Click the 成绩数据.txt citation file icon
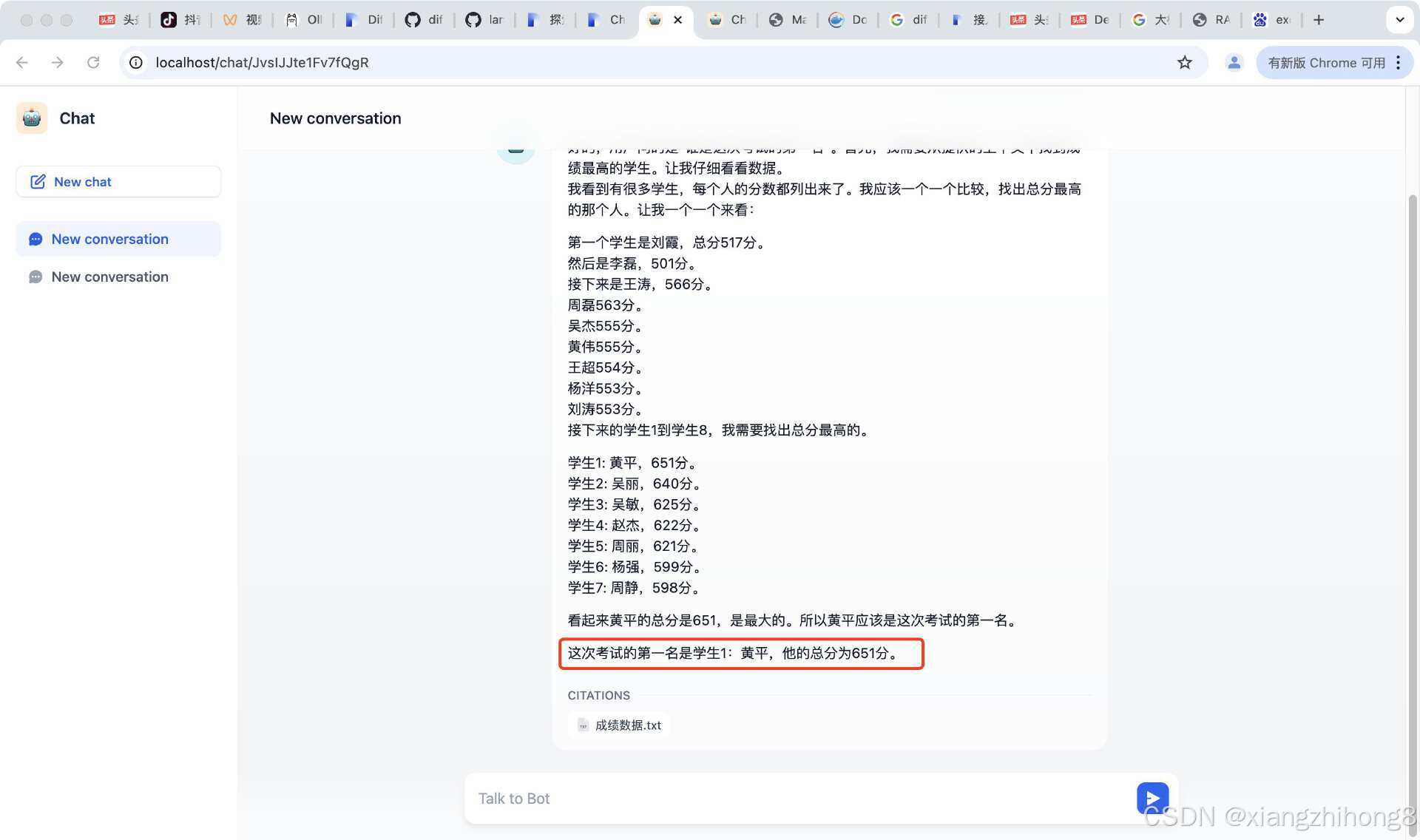 coord(583,725)
